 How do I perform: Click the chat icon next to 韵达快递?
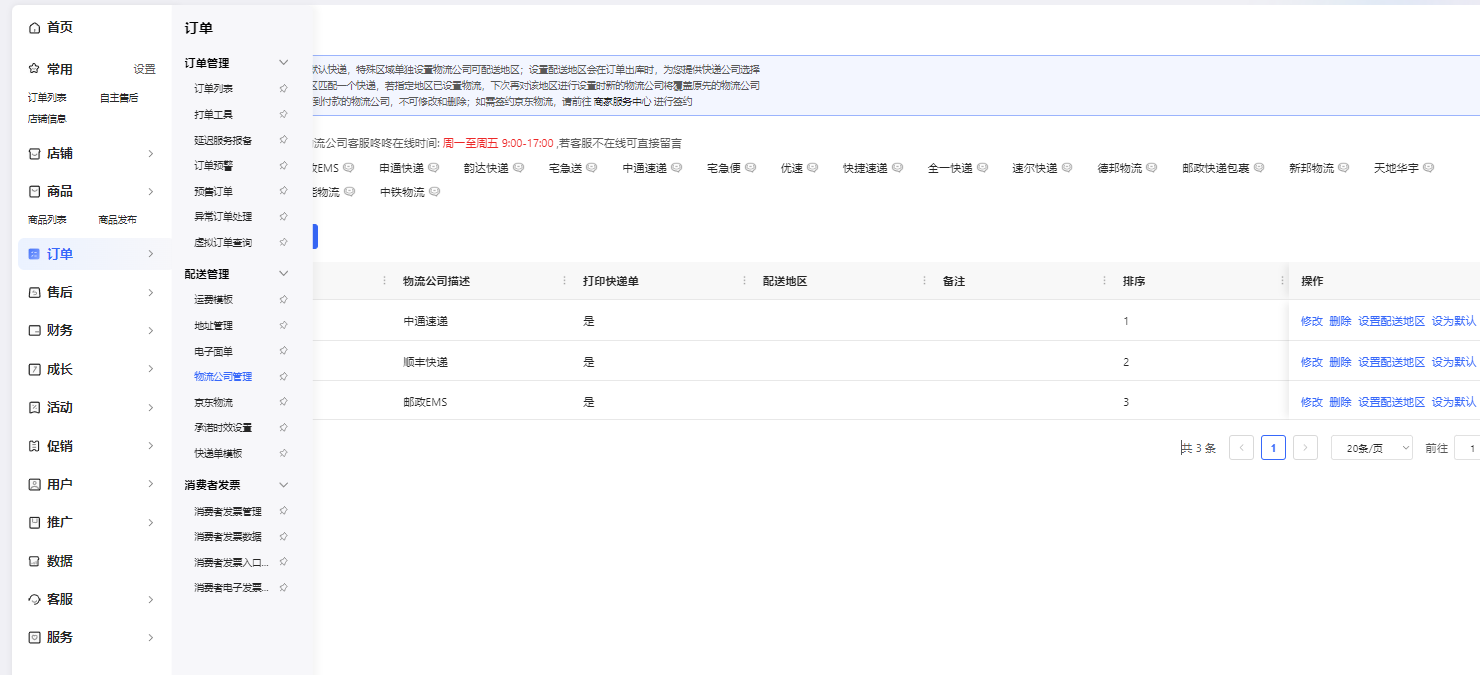click(518, 168)
